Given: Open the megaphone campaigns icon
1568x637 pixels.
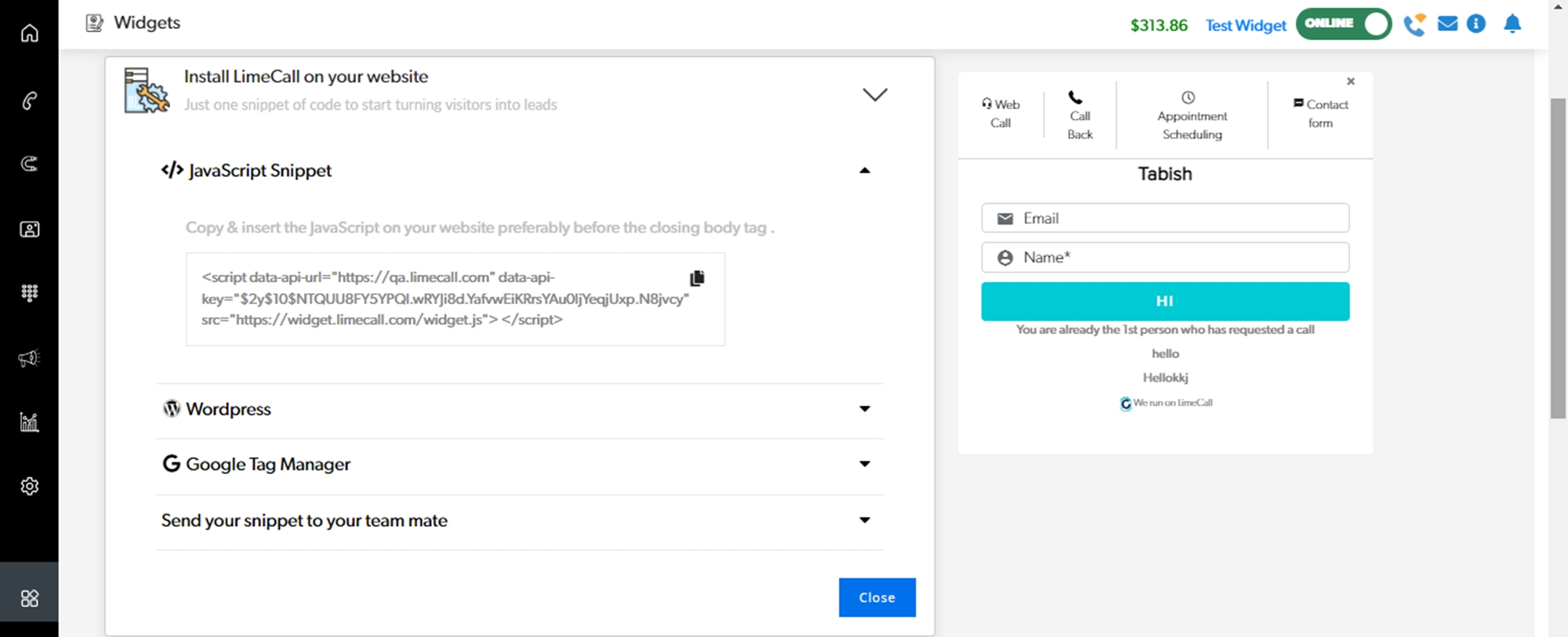Looking at the screenshot, I should (x=29, y=358).
